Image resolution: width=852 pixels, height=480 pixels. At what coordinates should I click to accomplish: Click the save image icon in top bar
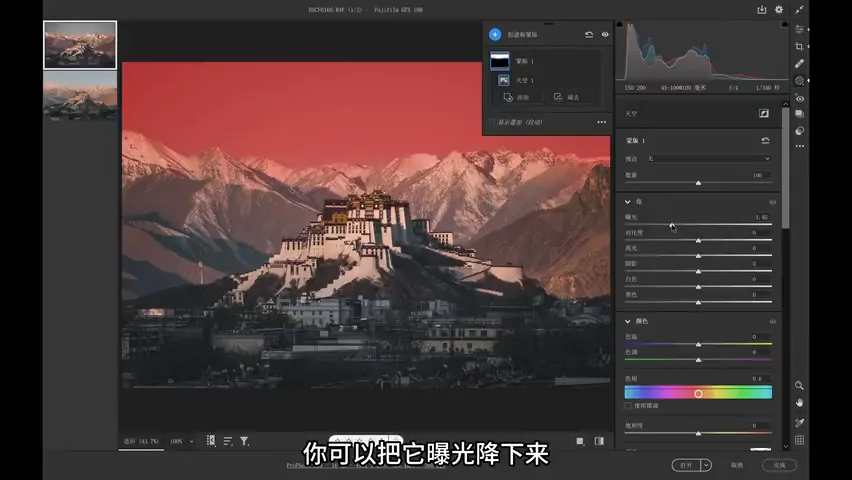pyautogui.click(x=762, y=10)
